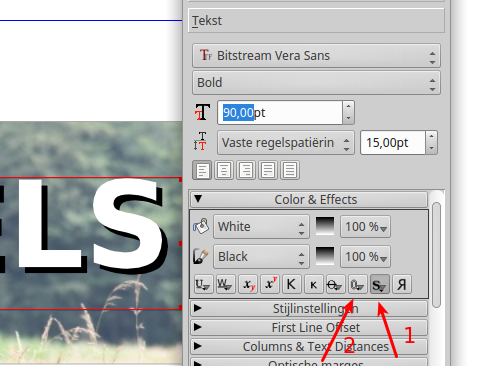Screen dimensions: 478x366
Task: Toggle strikethrough text effect
Action: [335, 284]
